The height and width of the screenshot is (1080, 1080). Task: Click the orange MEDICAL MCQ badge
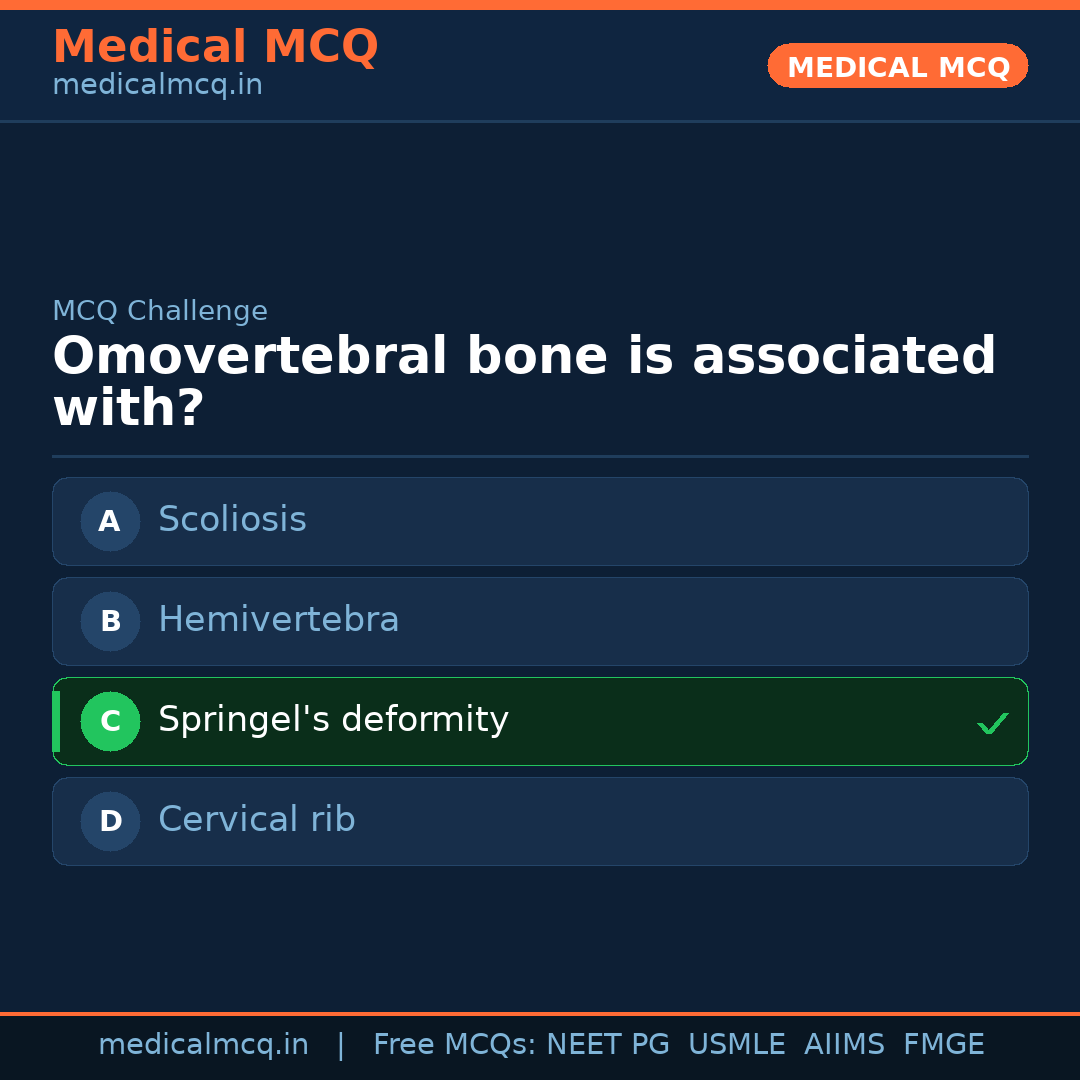(897, 66)
